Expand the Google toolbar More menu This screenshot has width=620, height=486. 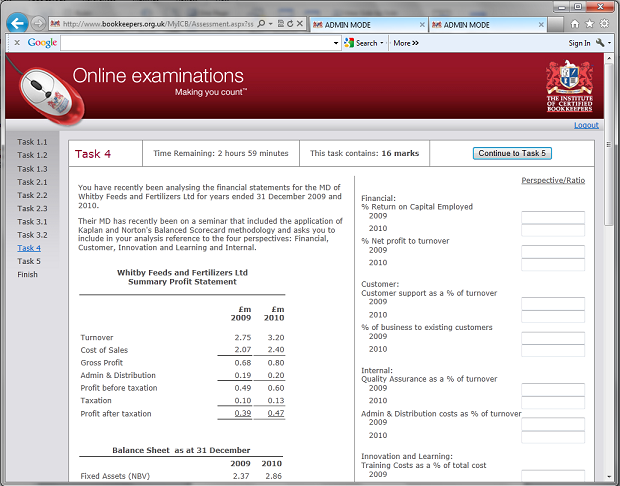406,43
